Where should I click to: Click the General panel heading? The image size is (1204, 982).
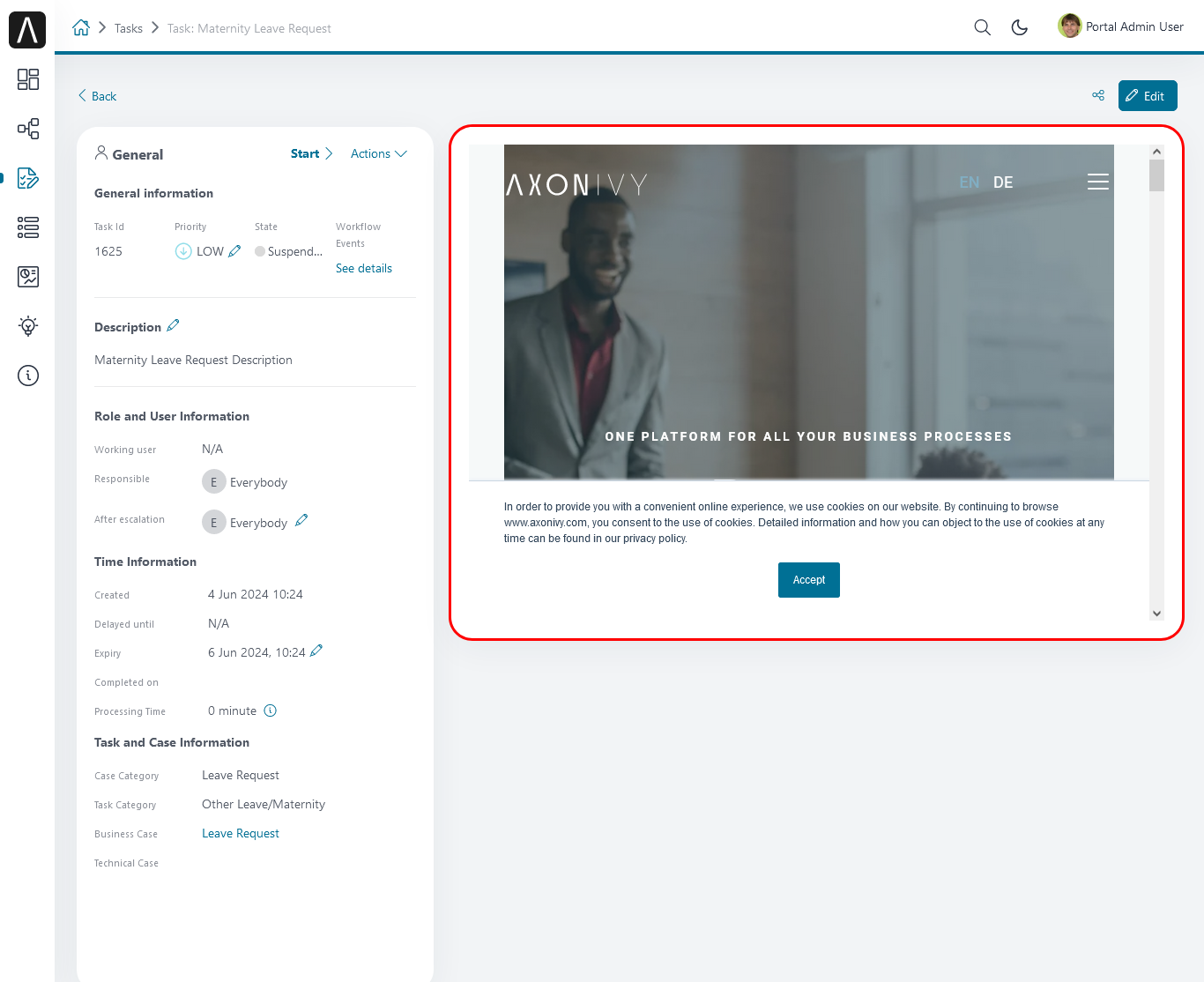click(137, 154)
